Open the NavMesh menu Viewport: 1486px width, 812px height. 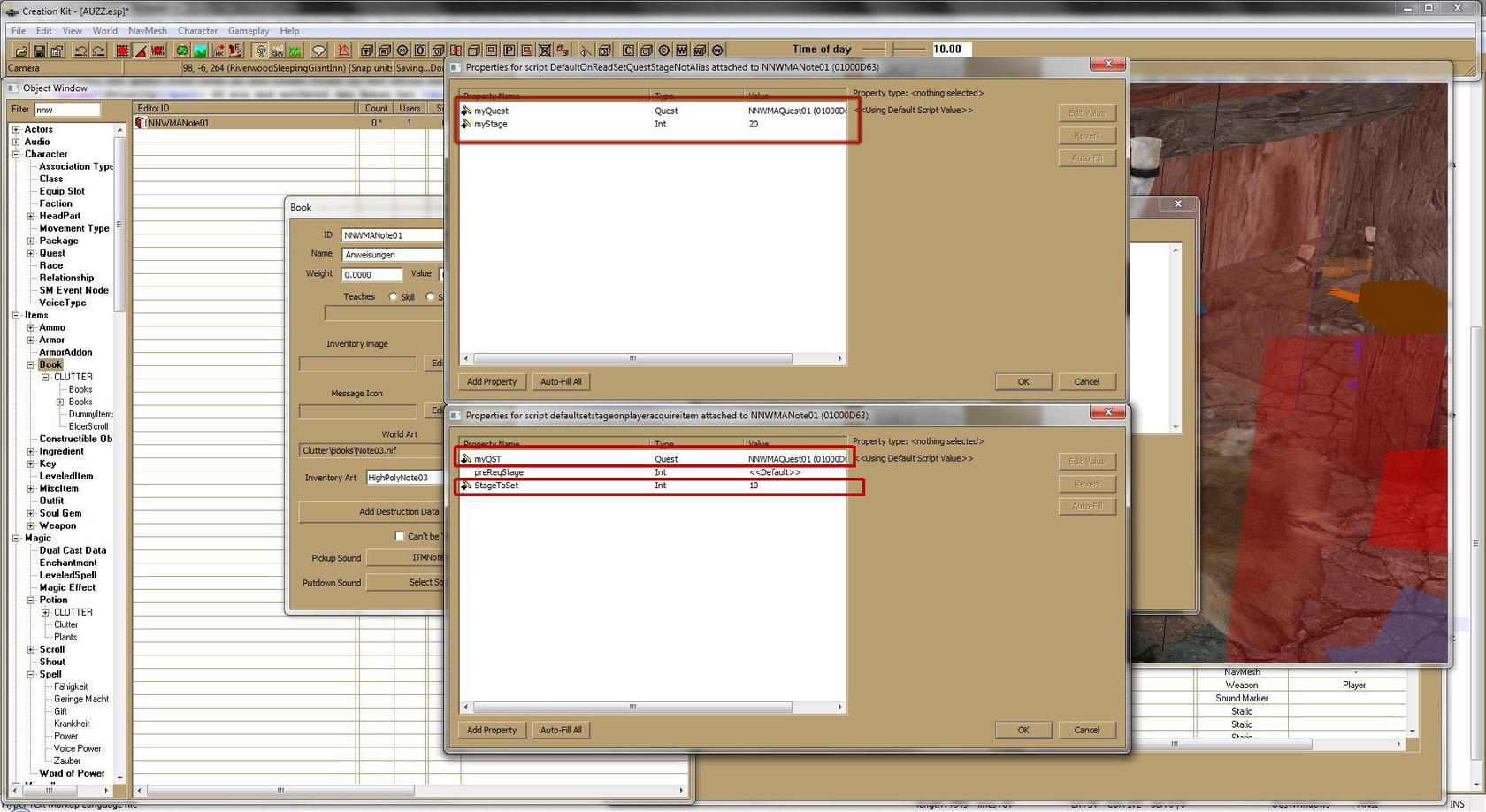pyautogui.click(x=148, y=31)
